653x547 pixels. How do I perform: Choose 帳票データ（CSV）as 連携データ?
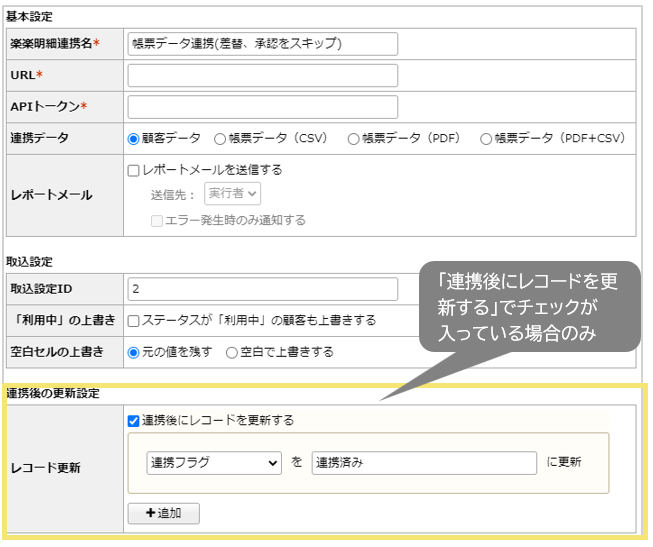point(220,139)
